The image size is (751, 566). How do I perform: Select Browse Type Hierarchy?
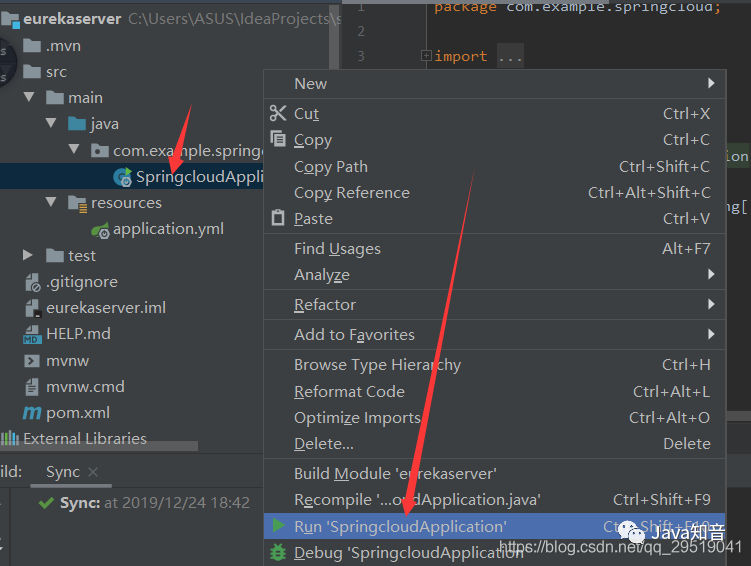[x=495, y=365]
